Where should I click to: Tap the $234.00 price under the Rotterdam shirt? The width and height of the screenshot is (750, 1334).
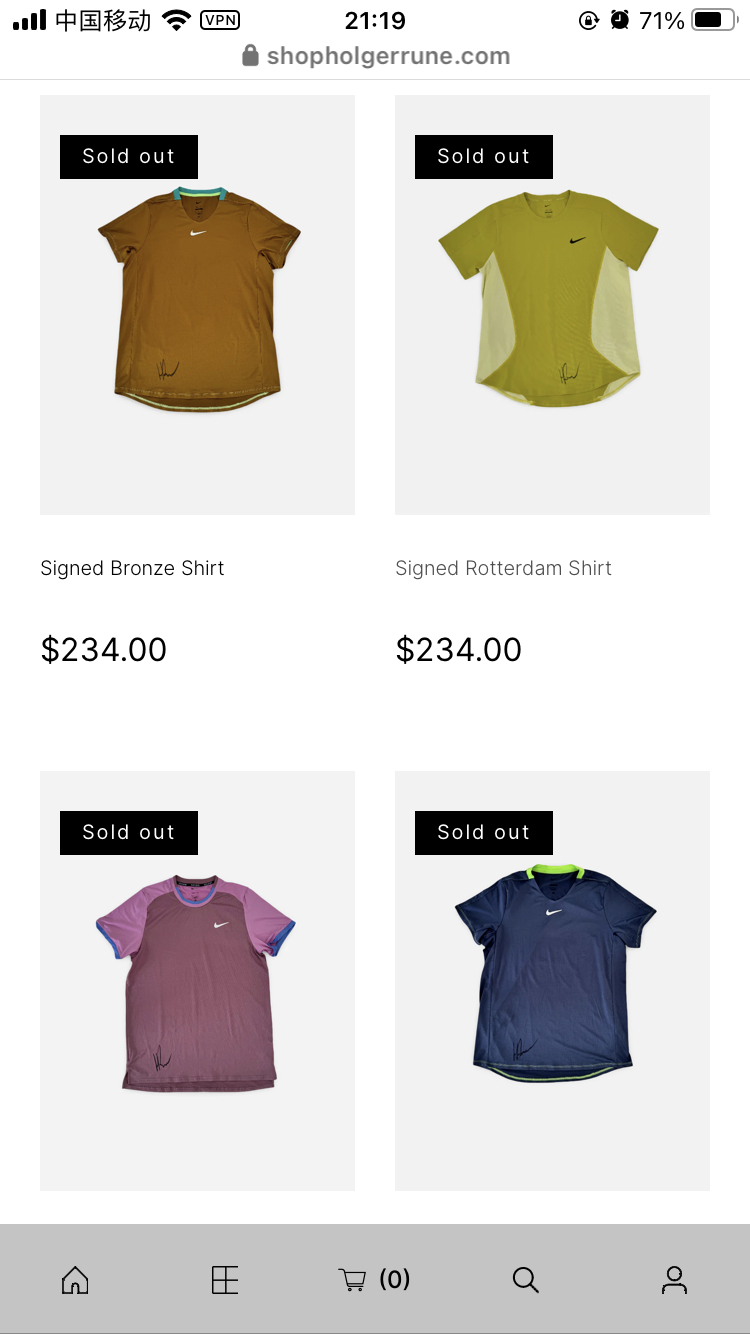[x=459, y=650]
